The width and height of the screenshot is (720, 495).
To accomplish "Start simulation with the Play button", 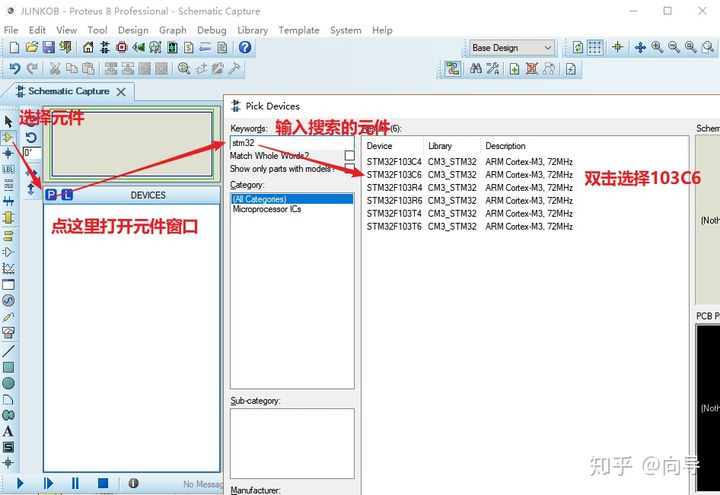I will (x=20, y=483).
